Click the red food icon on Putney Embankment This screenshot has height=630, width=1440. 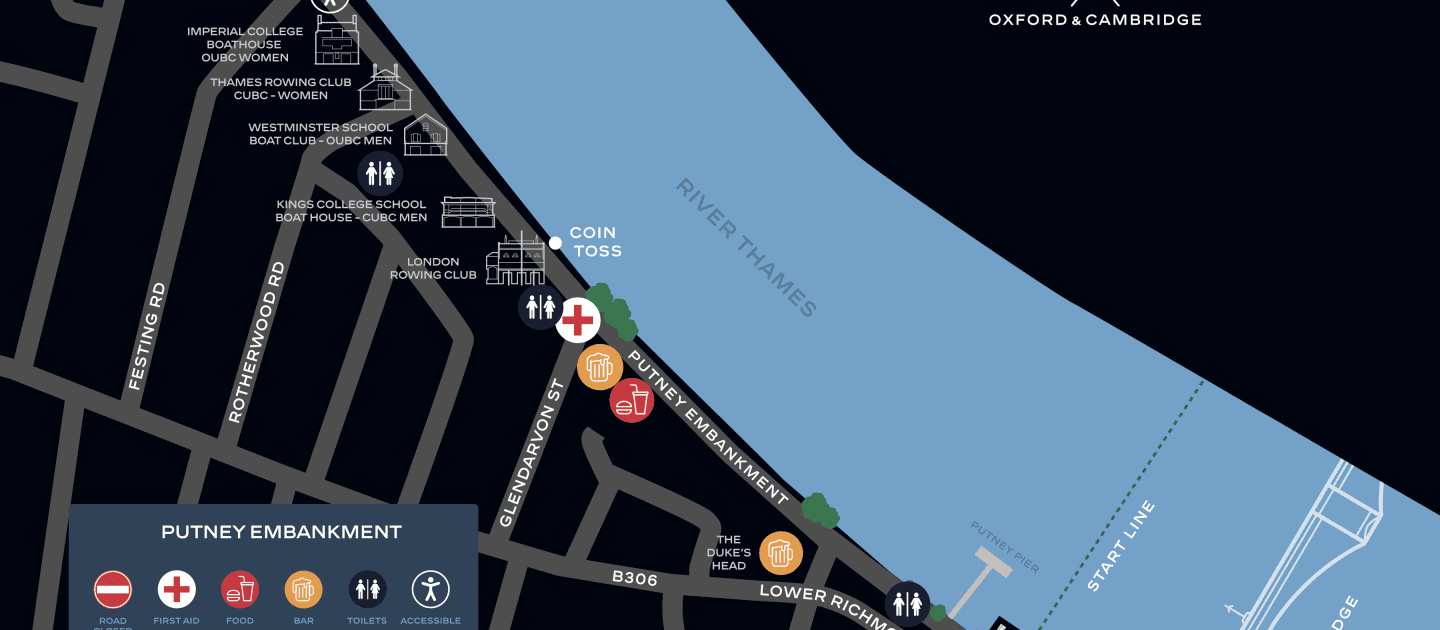[632, 400]
